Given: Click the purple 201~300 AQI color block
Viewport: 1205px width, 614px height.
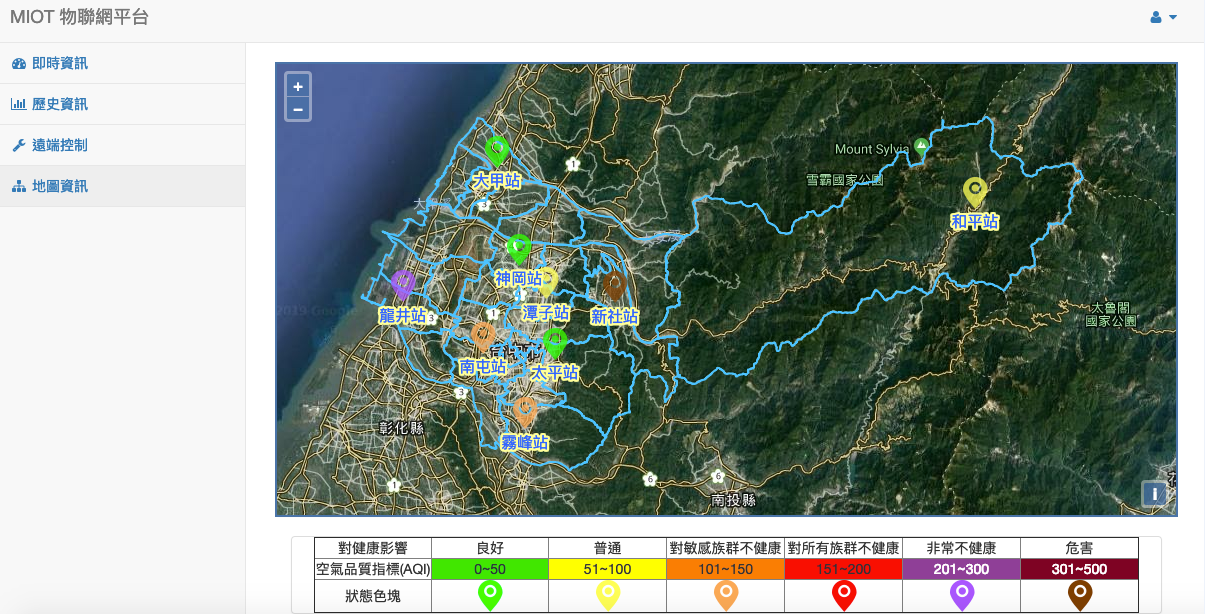Looking at the screenshot, I should [x=961, y=569].
